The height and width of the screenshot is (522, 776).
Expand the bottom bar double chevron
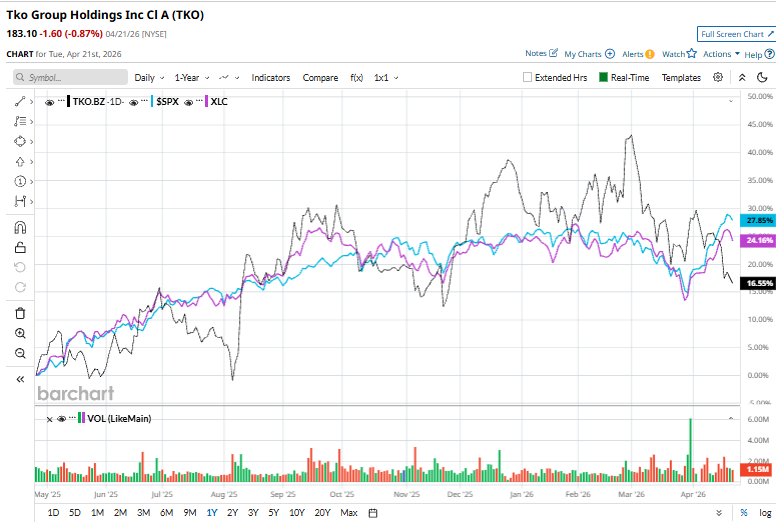pyautogui.click(x=719, y=513)
